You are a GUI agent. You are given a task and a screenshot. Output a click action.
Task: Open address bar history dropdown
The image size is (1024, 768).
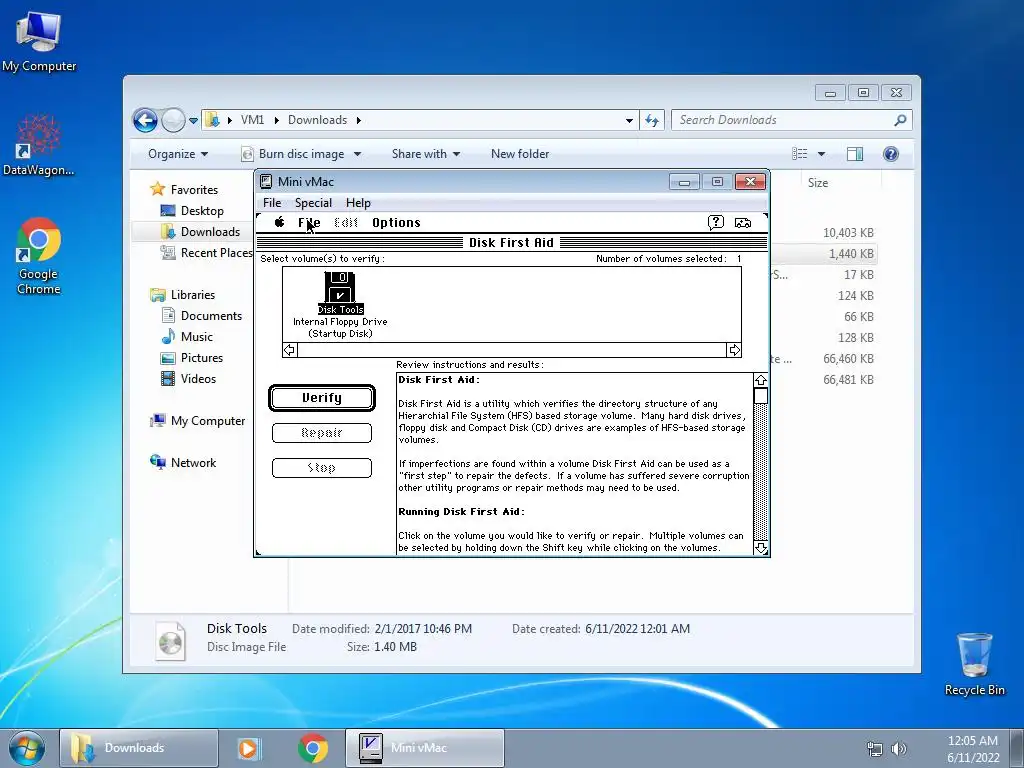coord(629,121)
